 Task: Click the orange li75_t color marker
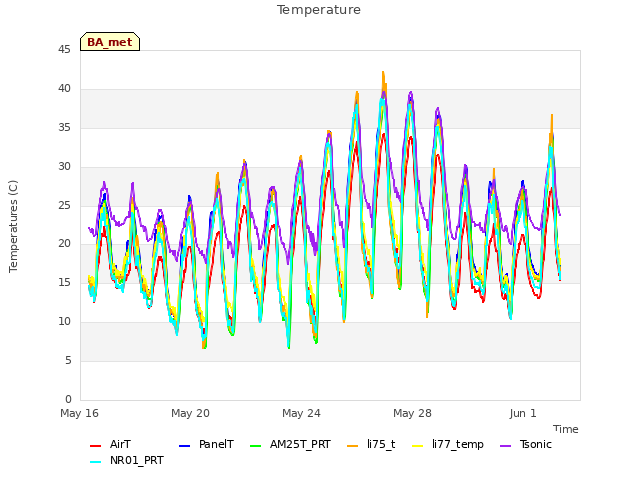pyautogui.click(x=352, y=446)
